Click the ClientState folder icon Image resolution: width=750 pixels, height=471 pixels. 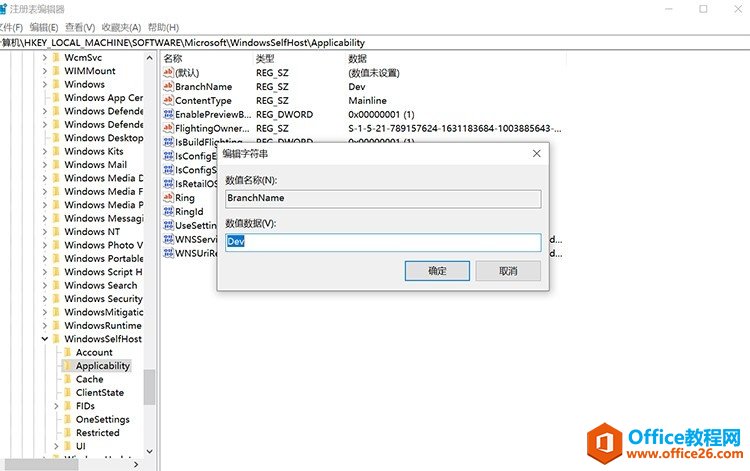pos(67,393)
